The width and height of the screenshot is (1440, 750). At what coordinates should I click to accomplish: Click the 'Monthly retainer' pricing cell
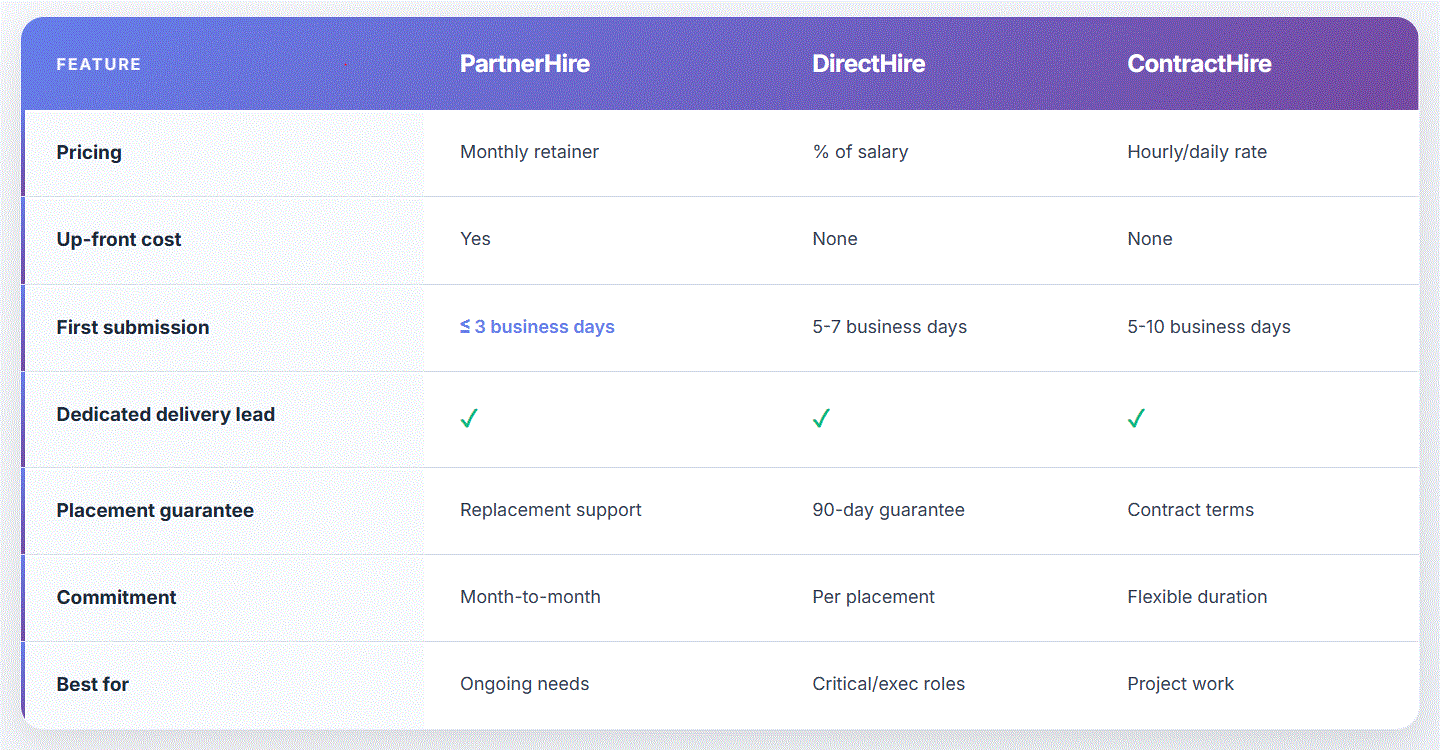click(529, 152)
